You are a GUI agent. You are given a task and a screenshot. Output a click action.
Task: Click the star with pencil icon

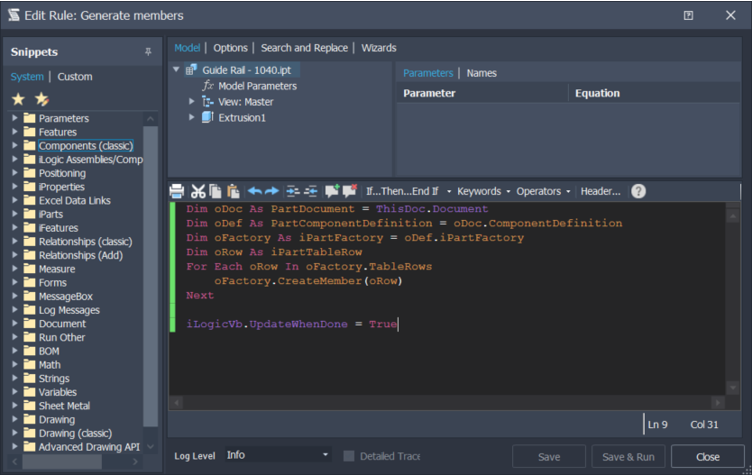tap(42, 99)
